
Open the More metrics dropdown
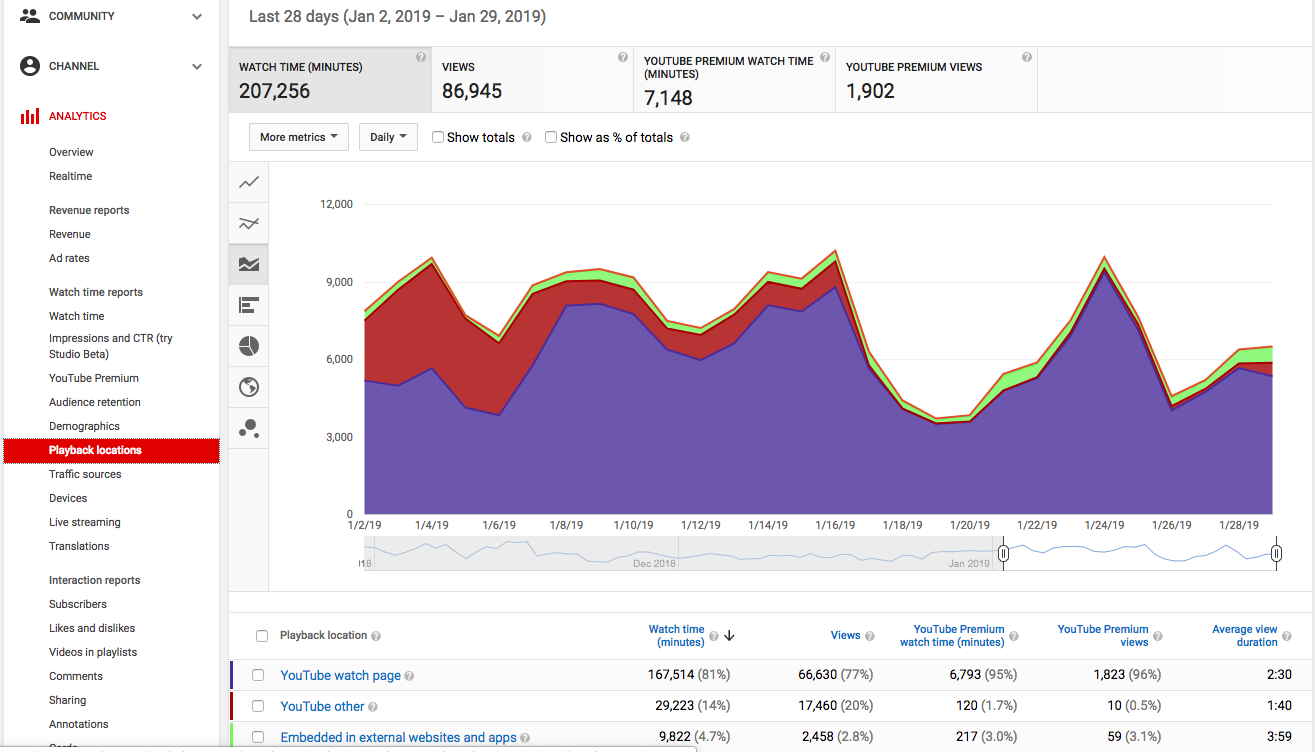[x=299, y=137]
